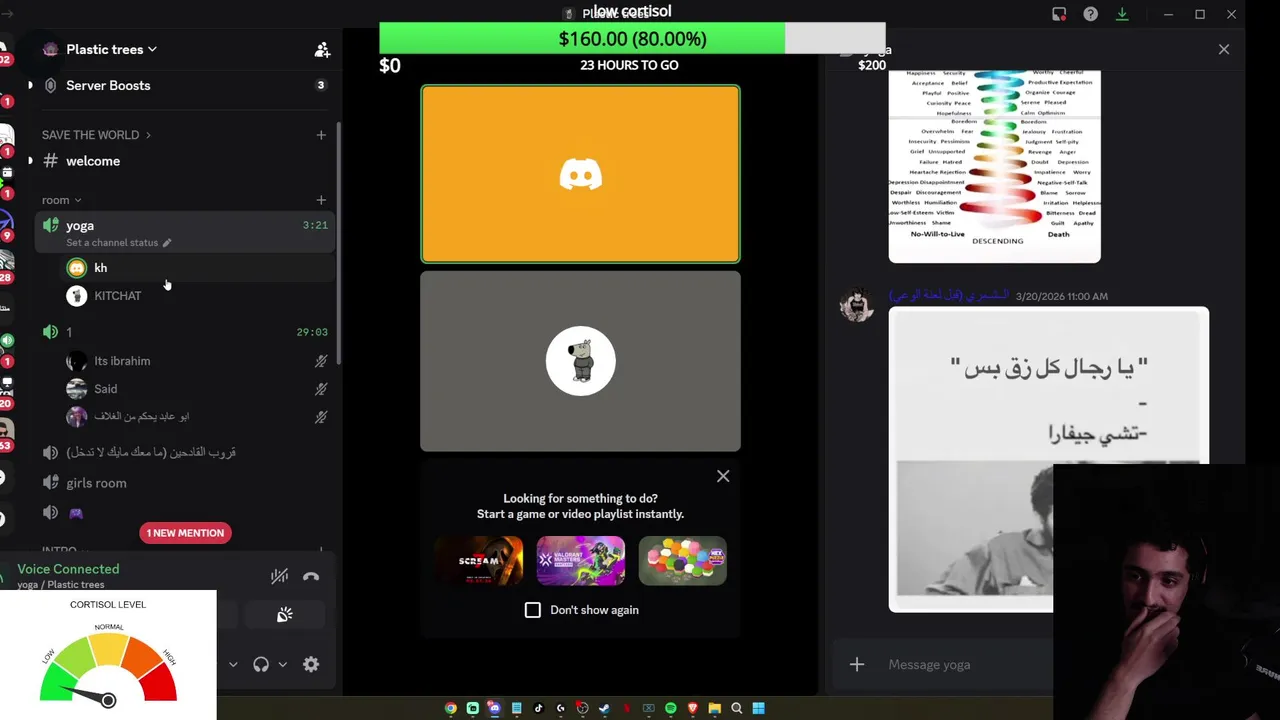Click the red icon beside the help button
Image resolution: width=1280 pixels, height=720 pixels.
coord(1059,14)
